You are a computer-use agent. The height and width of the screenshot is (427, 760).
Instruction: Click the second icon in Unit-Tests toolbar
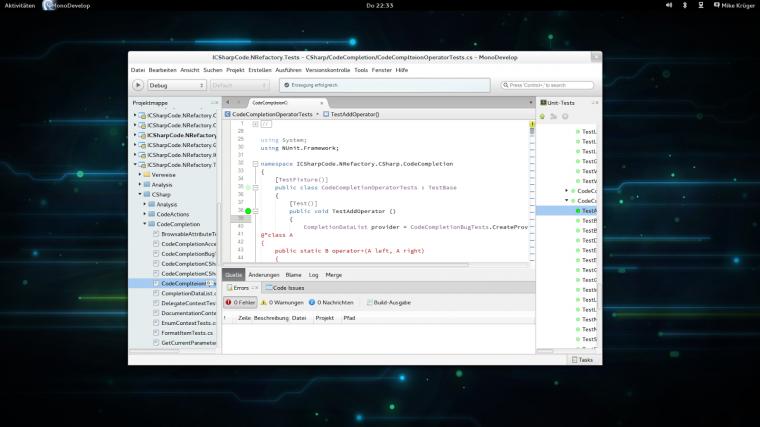point(554,117)
